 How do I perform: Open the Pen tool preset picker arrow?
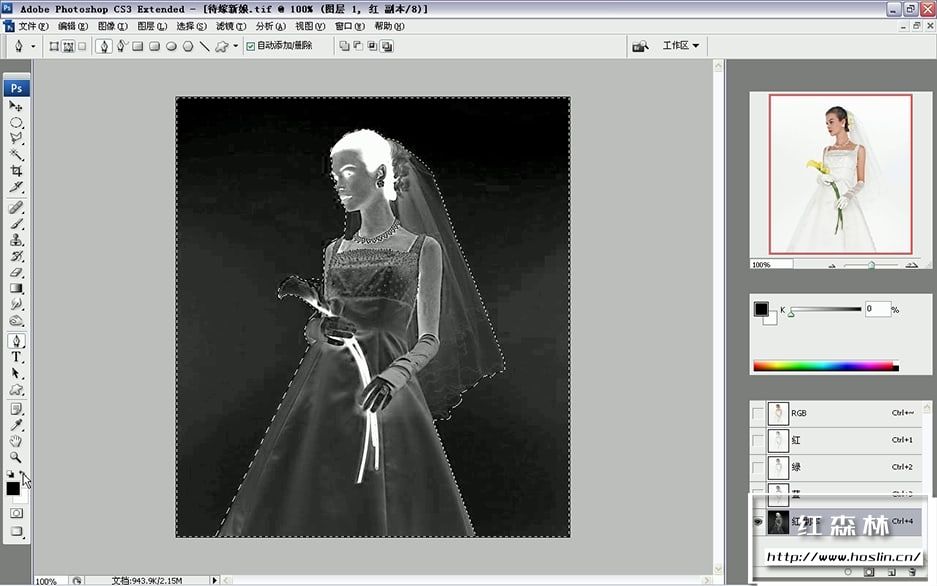coord(33,46)
